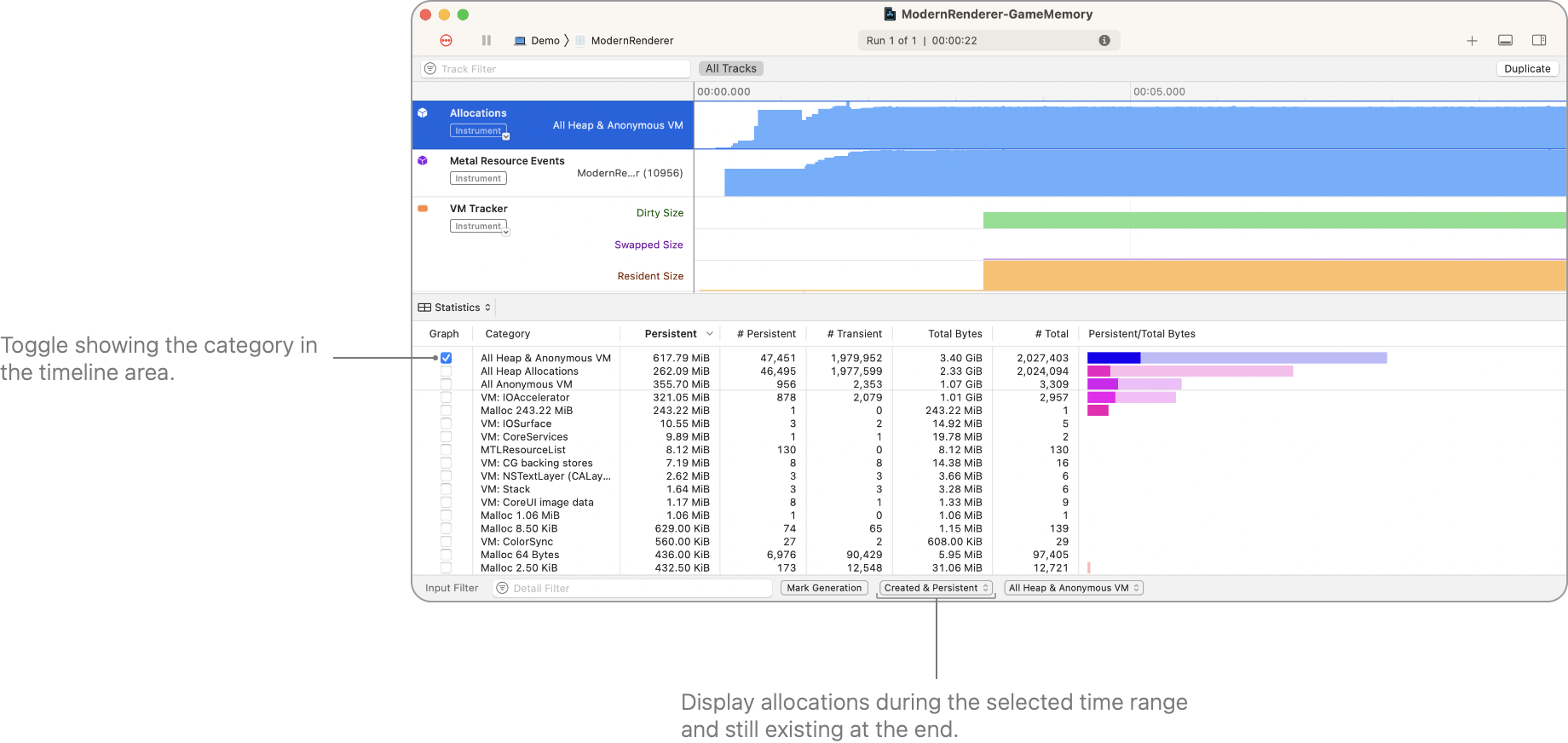Select the All Tracks filter tab
This screenshot has width=1568, height=743.
tap(730, 69)
